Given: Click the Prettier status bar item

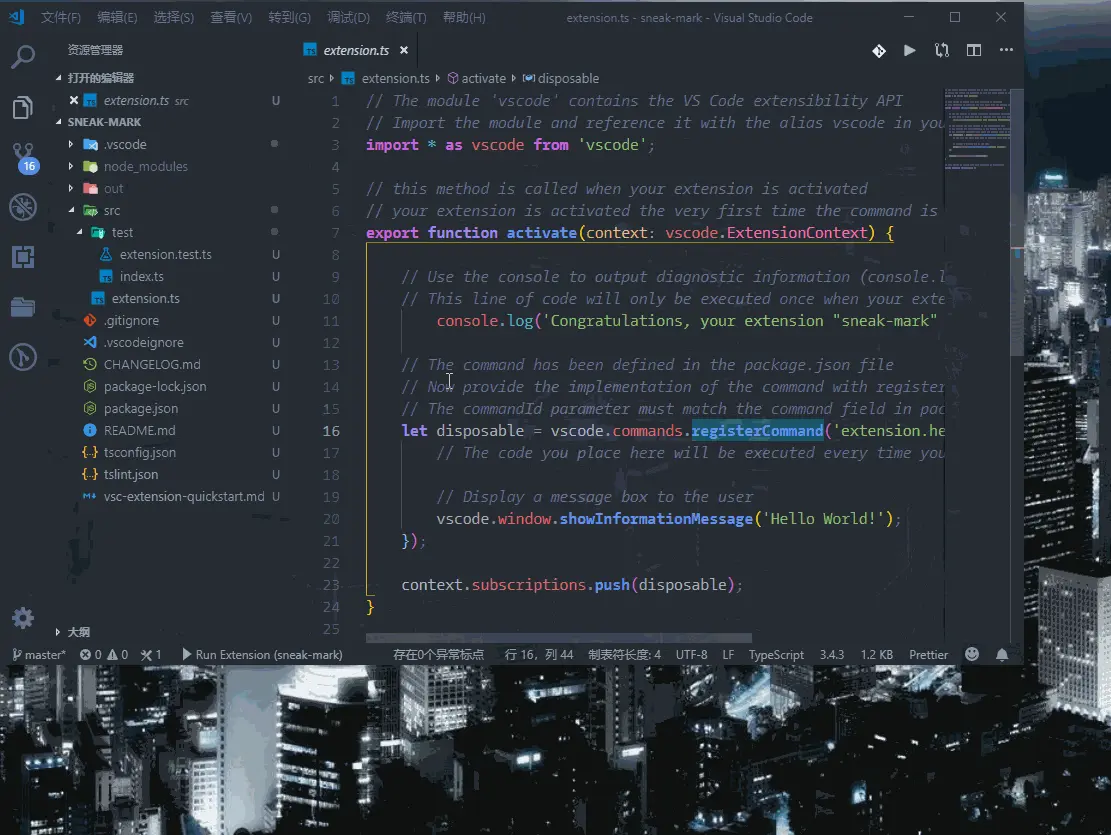Looking at the screenshot, I should pyautogui.click(x=928, y=654).
